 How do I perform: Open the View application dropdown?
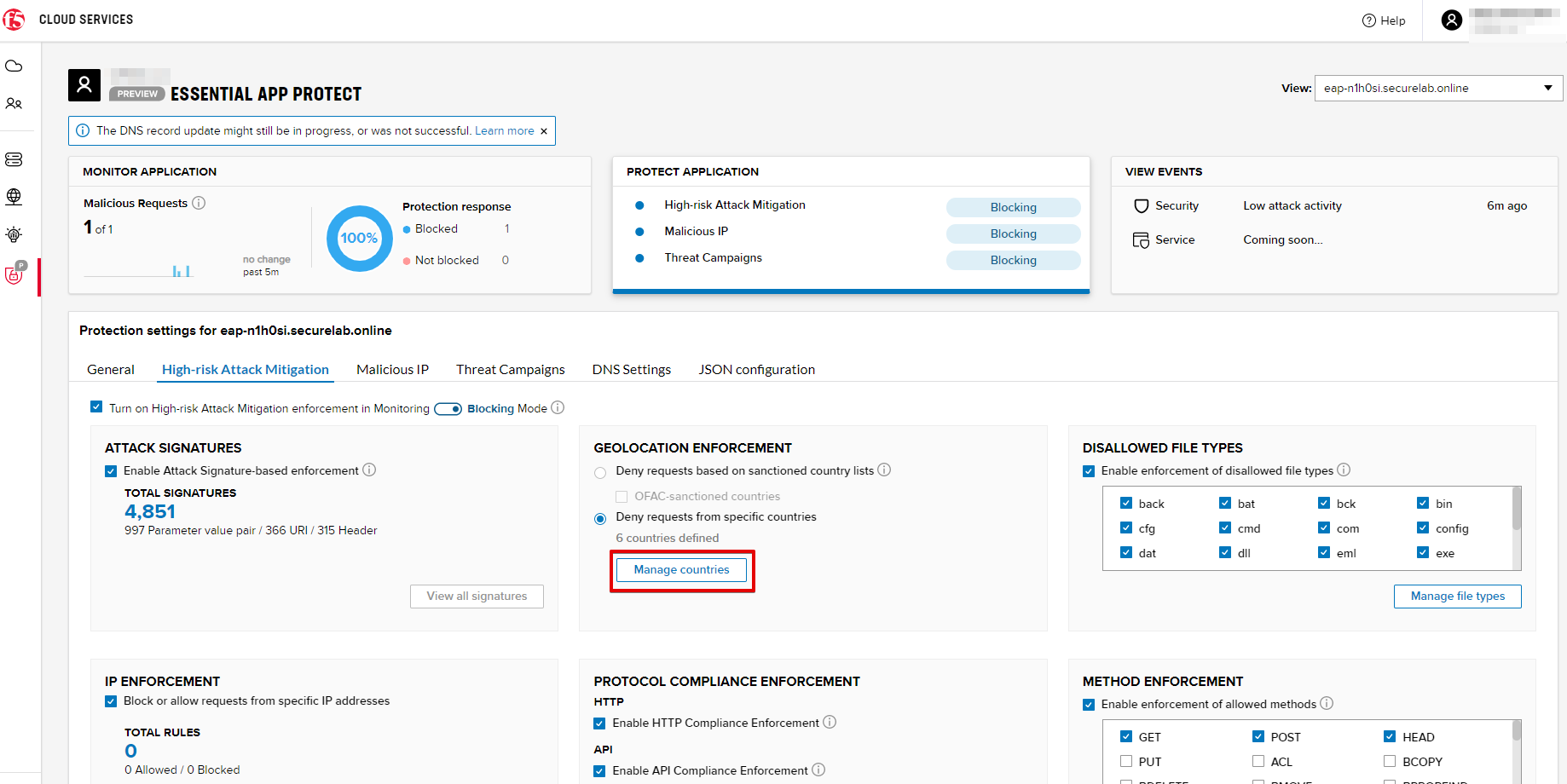[x=1438, y=88]
